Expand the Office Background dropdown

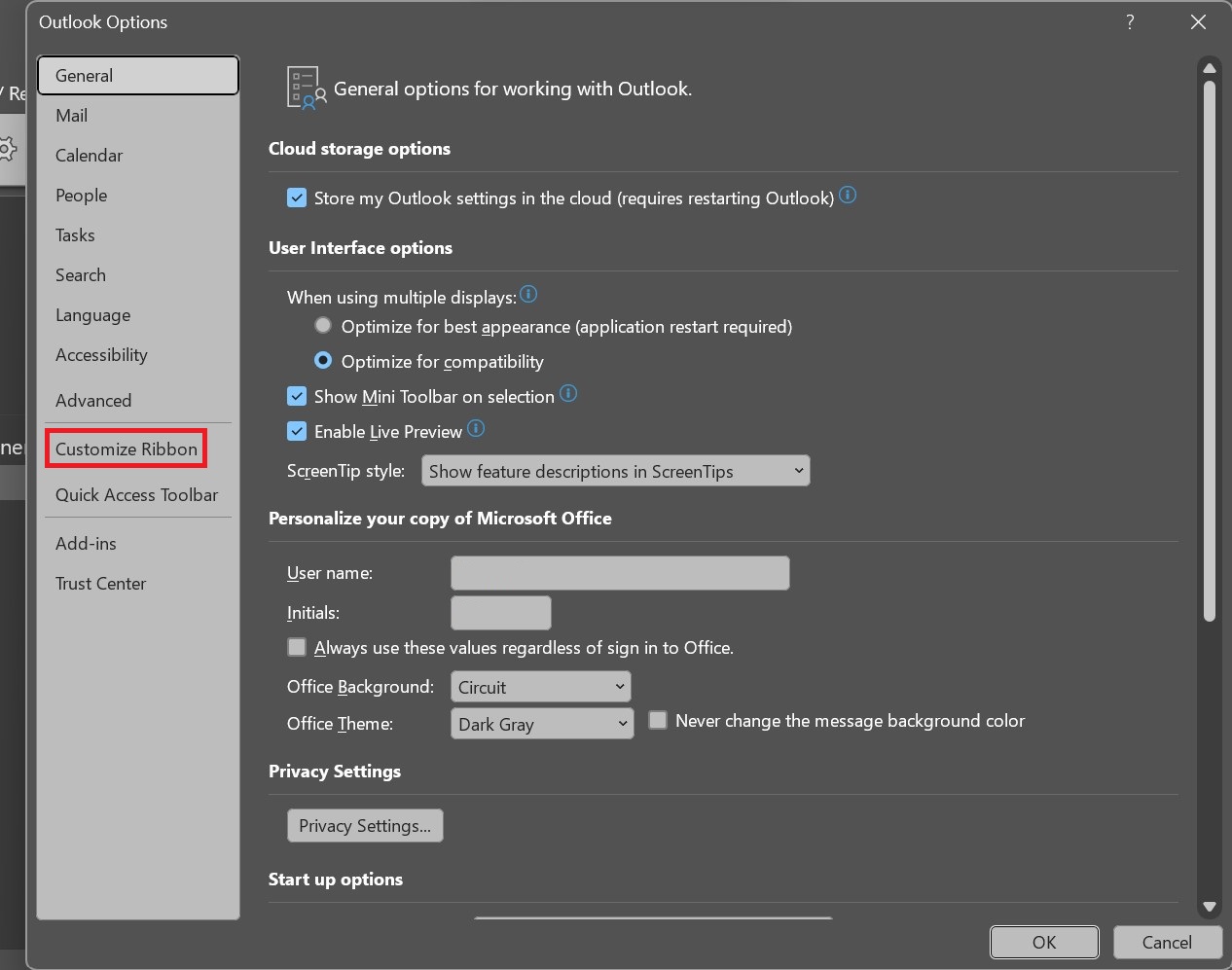click(x=540, y=688)
